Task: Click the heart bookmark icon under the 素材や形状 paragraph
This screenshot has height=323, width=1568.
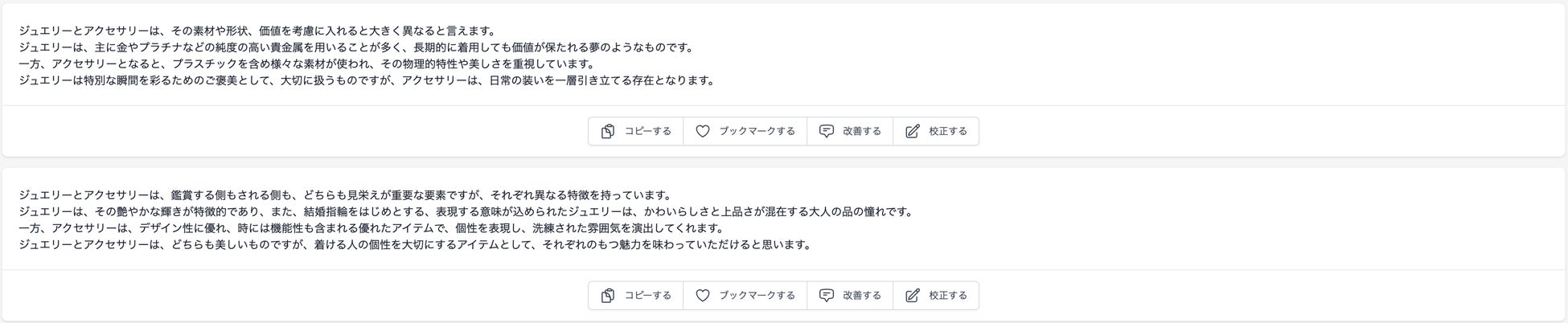Action: (x=702, y=131)
